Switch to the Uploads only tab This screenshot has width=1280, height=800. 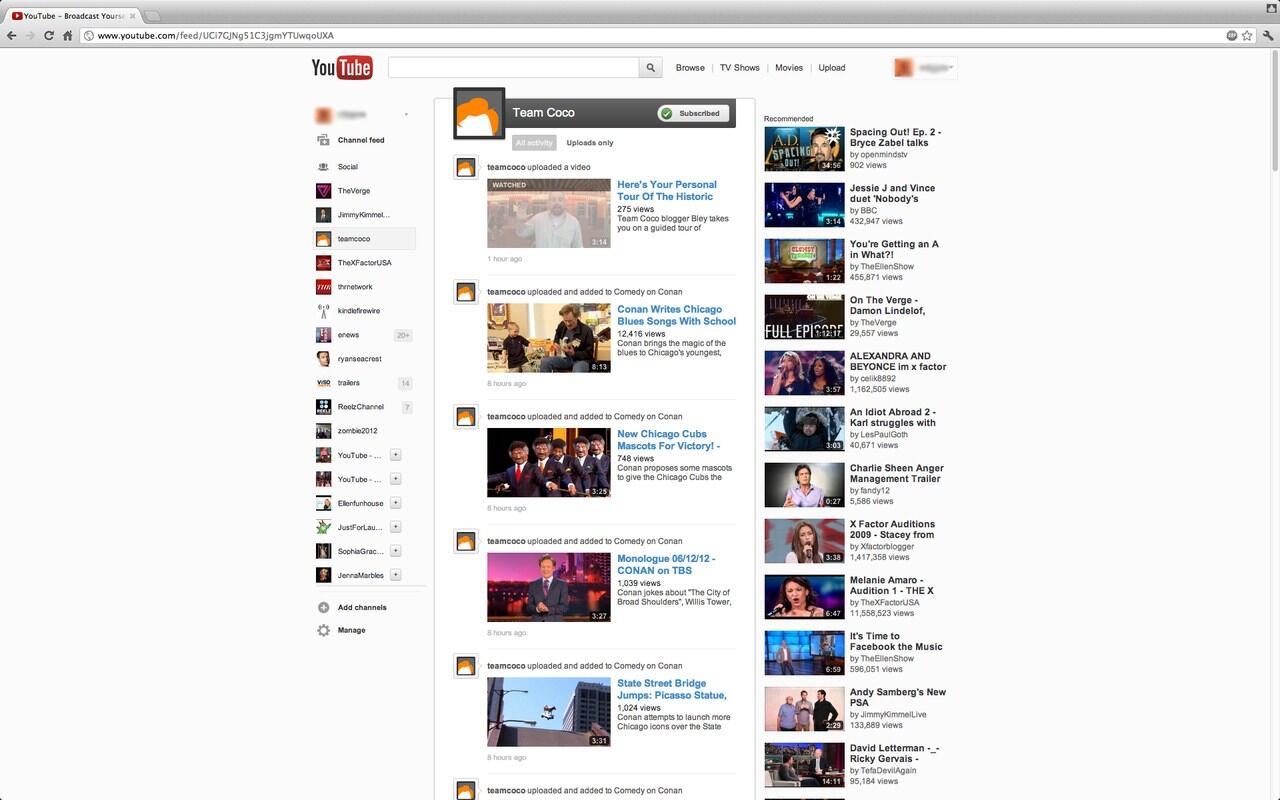[x=590, y=143]
